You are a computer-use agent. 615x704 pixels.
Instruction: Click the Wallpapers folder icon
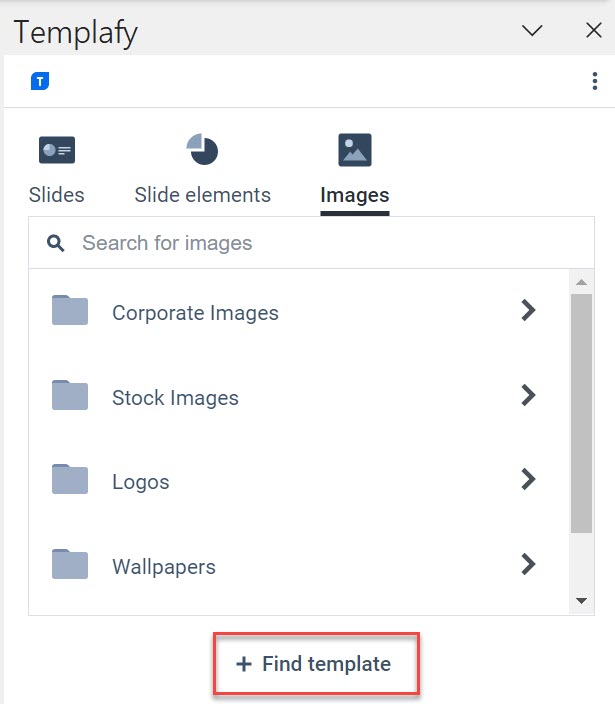(x=70, y=564)
